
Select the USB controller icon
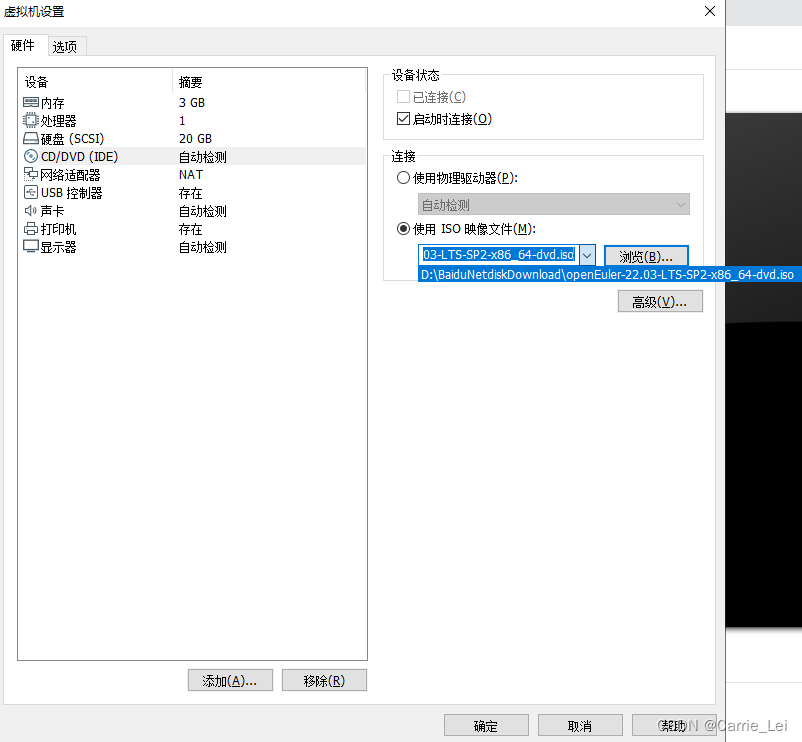(31, 193)
